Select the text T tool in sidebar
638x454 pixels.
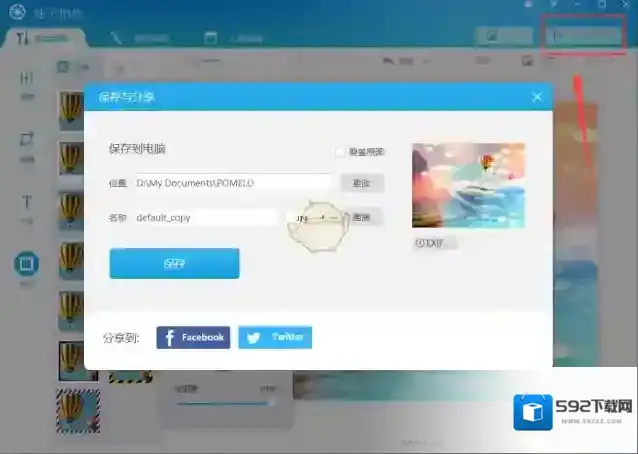click(x=27, y=204)
